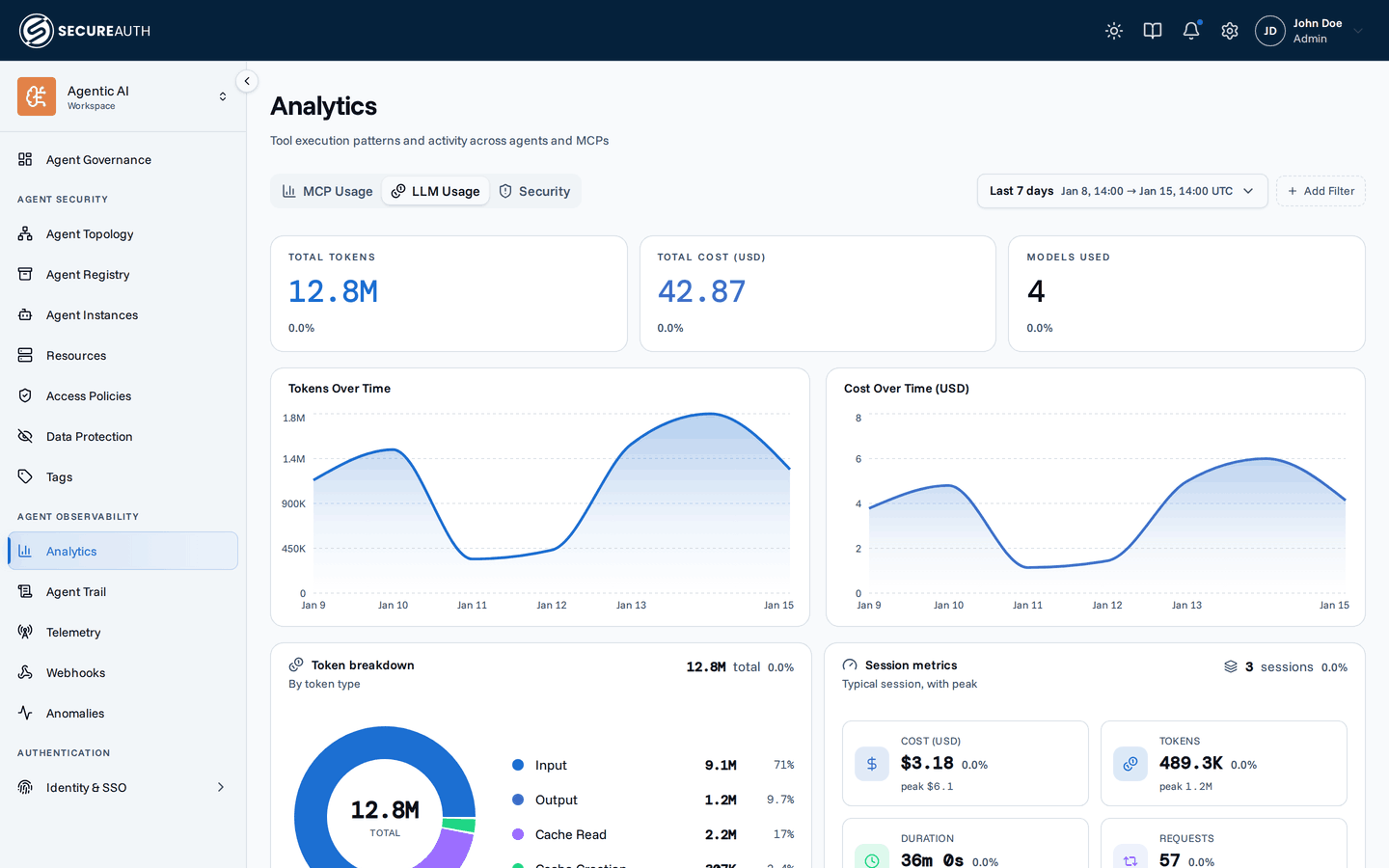
Task: Click the Total Tokens 12.8M value
Action: coord(333,291)
